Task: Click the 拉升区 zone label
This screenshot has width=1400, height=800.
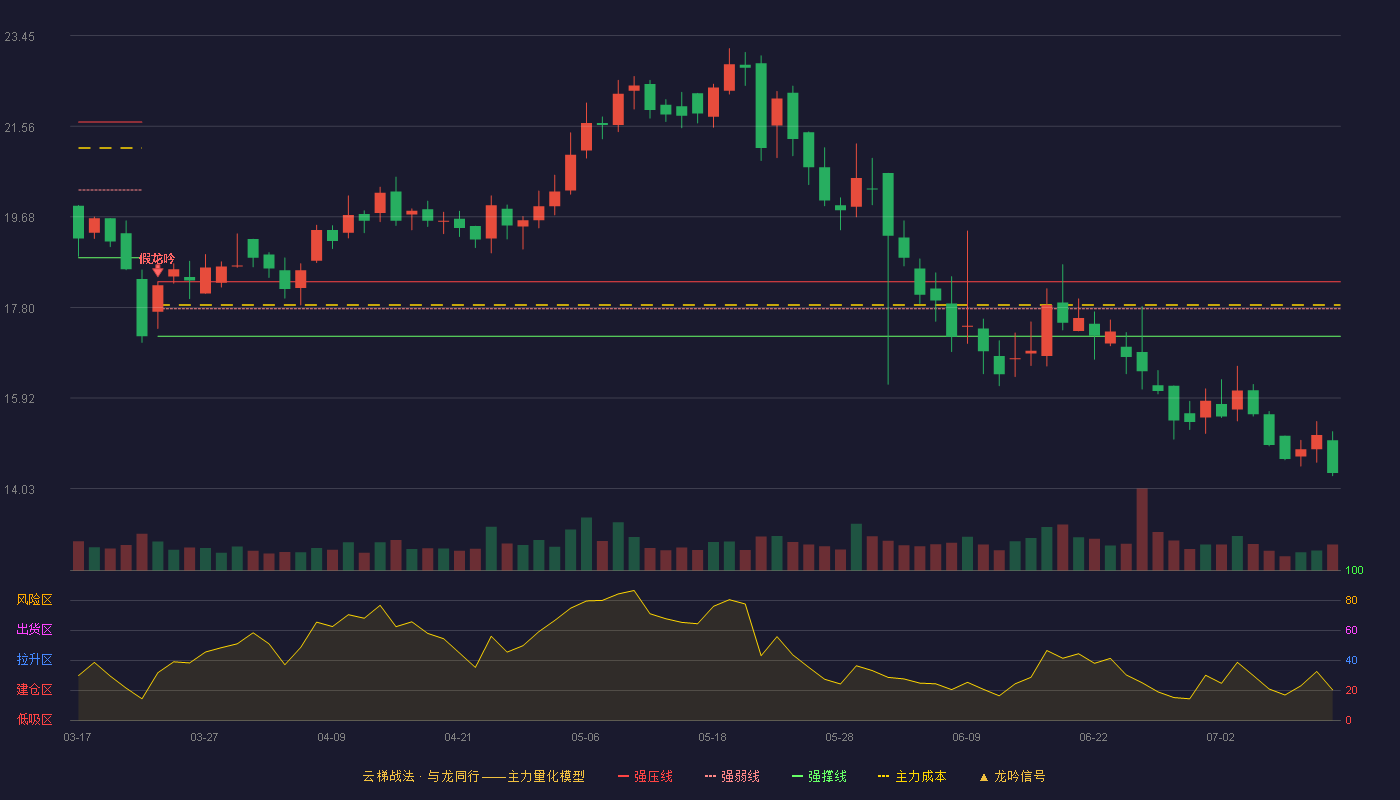Action: [x=34, y=660]
